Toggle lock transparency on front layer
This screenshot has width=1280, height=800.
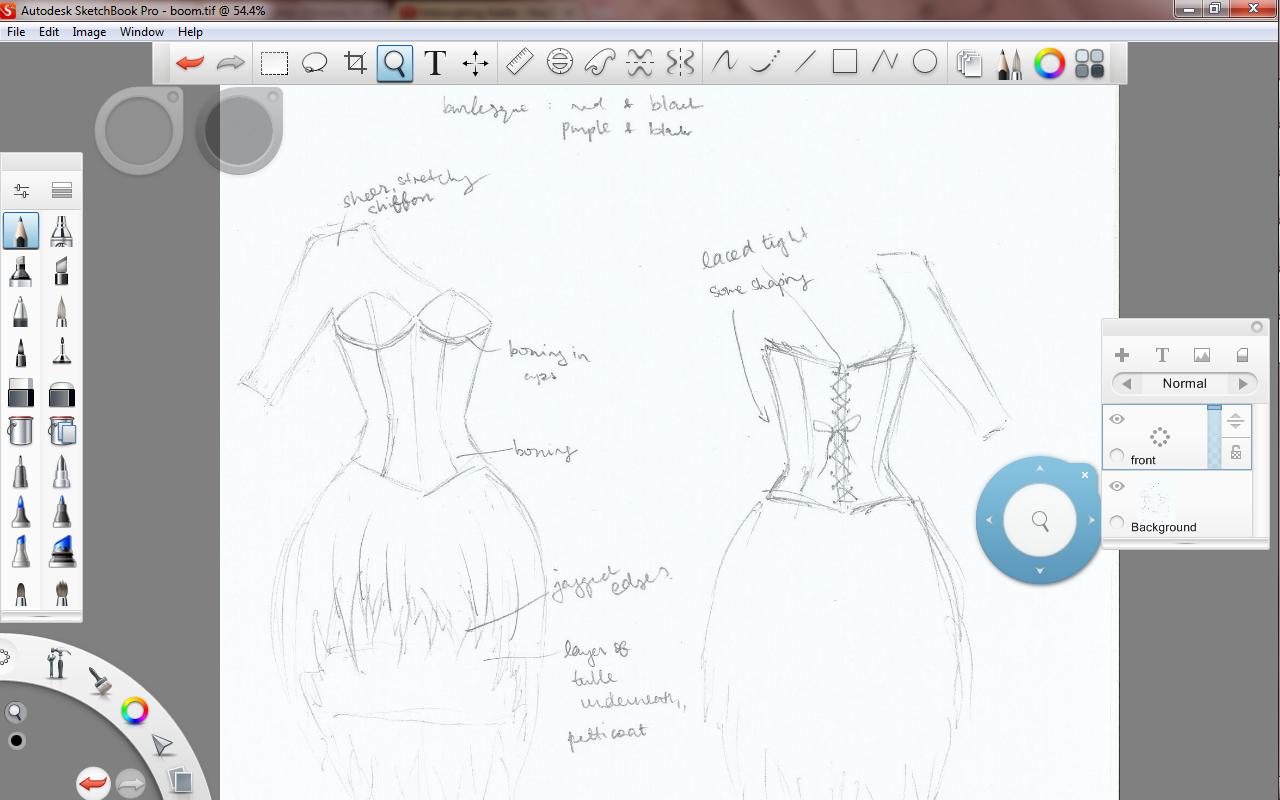[x=1236, y=453]
